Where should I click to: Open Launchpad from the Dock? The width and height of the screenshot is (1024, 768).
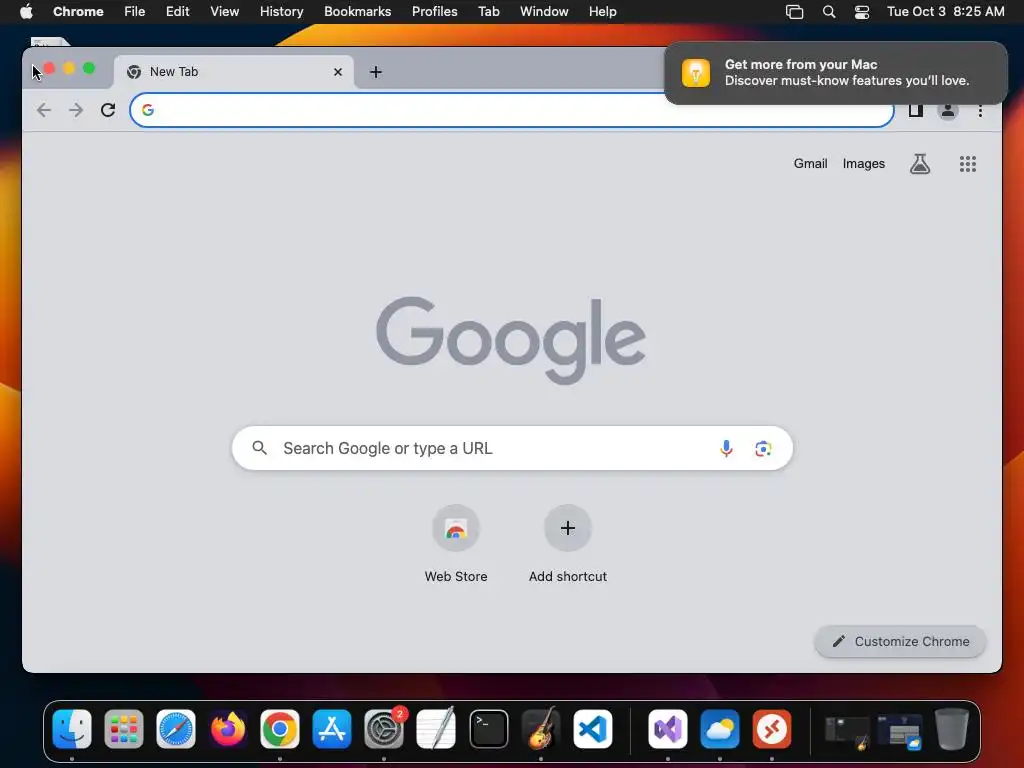[x=123, y=729]
